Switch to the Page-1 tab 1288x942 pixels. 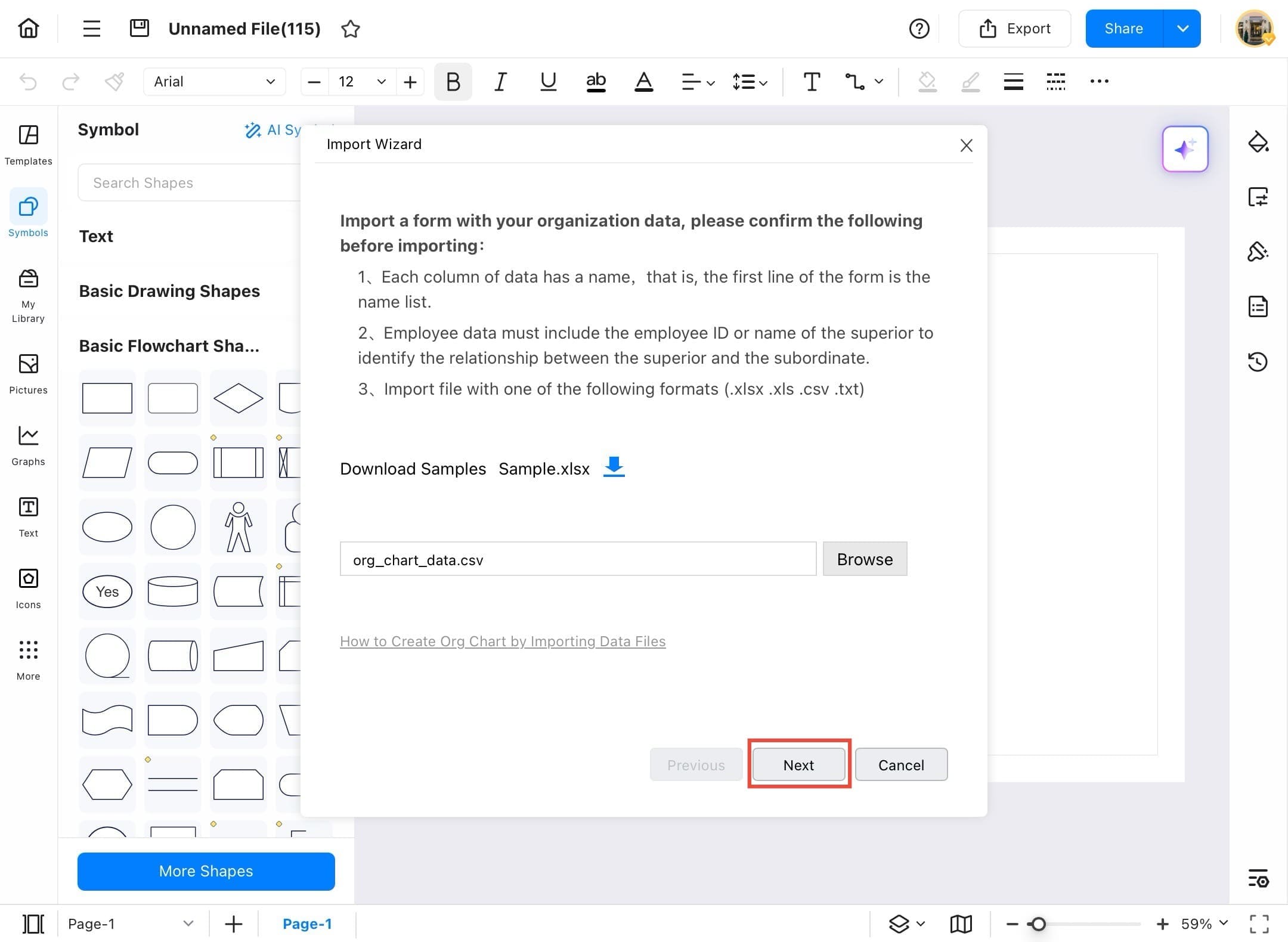tap(307, 924)
